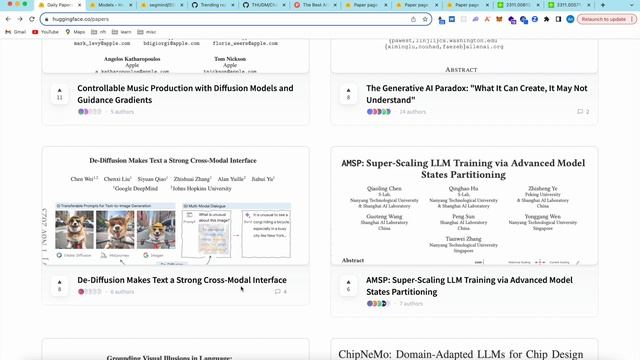Close the Models tab
This screenshot has height=360, width=640.
click(131, 5)
